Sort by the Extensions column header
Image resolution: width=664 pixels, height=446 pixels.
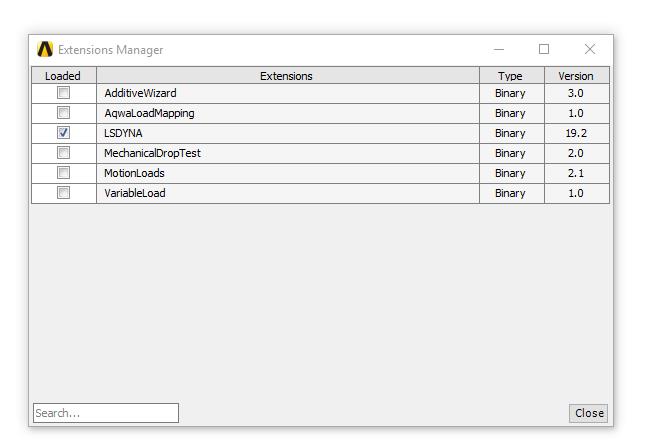pos(288,75)
